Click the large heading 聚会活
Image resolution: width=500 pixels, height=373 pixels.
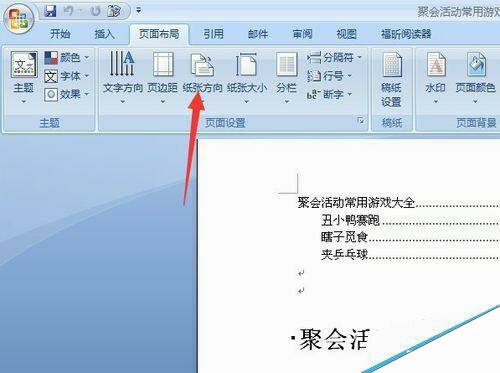pos(334,339)
